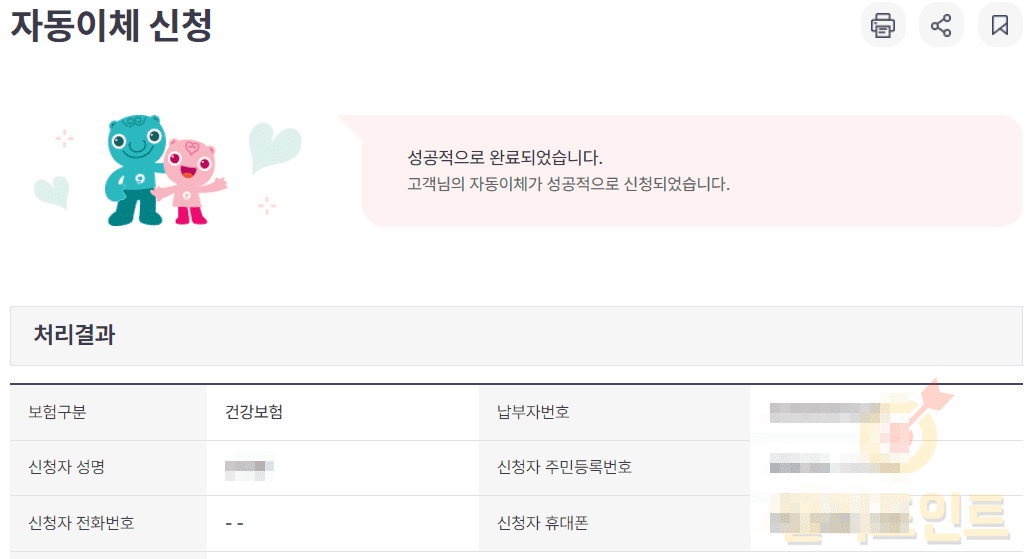Open the share options icon
The image size is (1025, 559).
(941, 25)
